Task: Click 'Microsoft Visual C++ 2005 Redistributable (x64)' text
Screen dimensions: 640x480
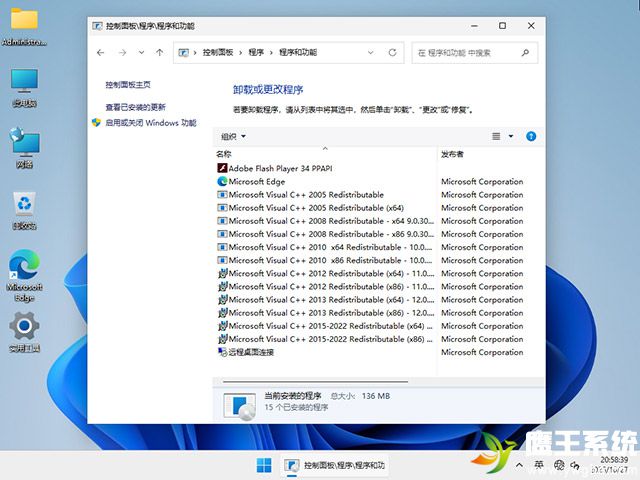Action: 316,208
